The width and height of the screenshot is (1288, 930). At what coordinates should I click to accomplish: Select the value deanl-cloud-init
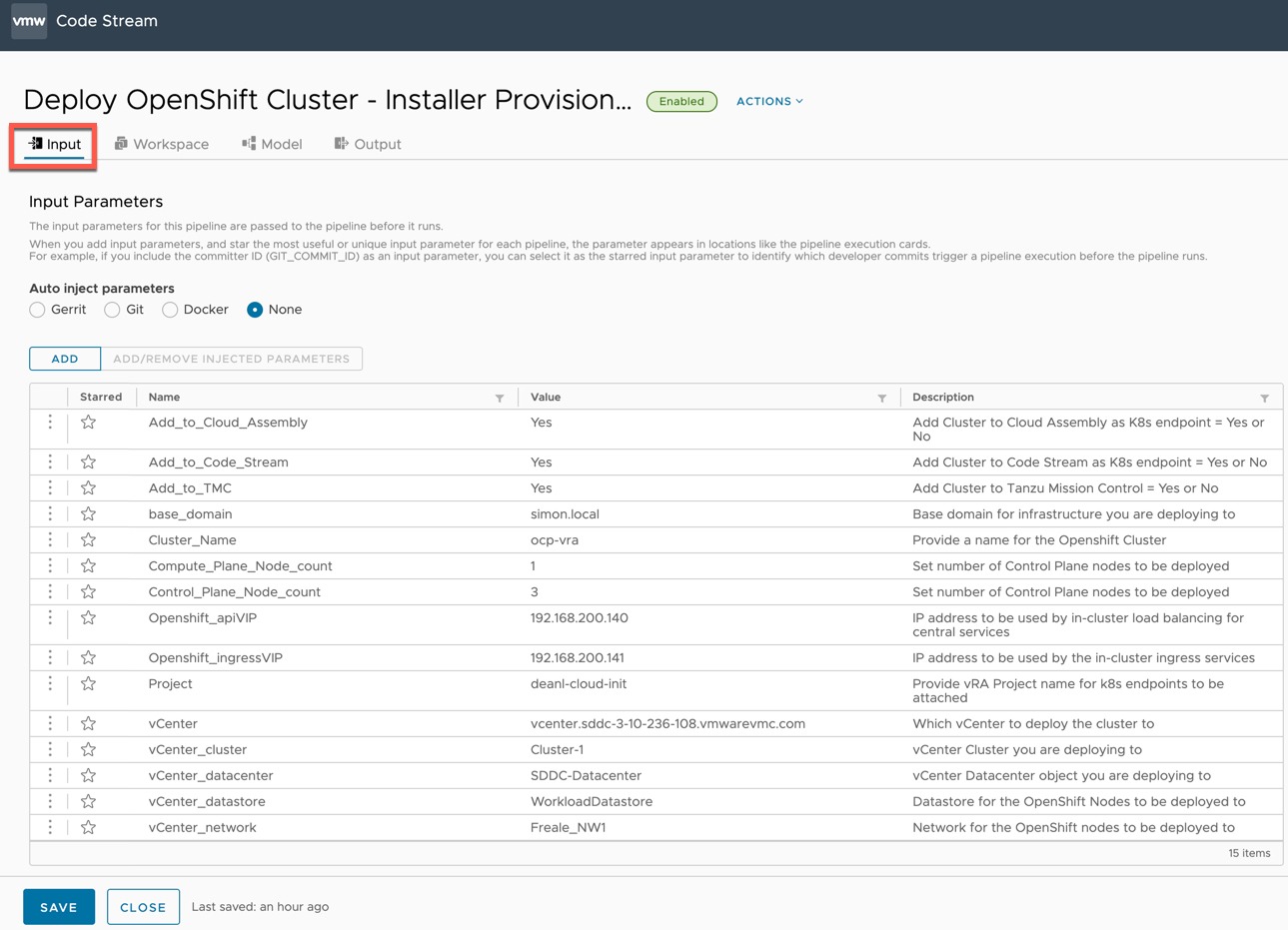tap(579, 684)
